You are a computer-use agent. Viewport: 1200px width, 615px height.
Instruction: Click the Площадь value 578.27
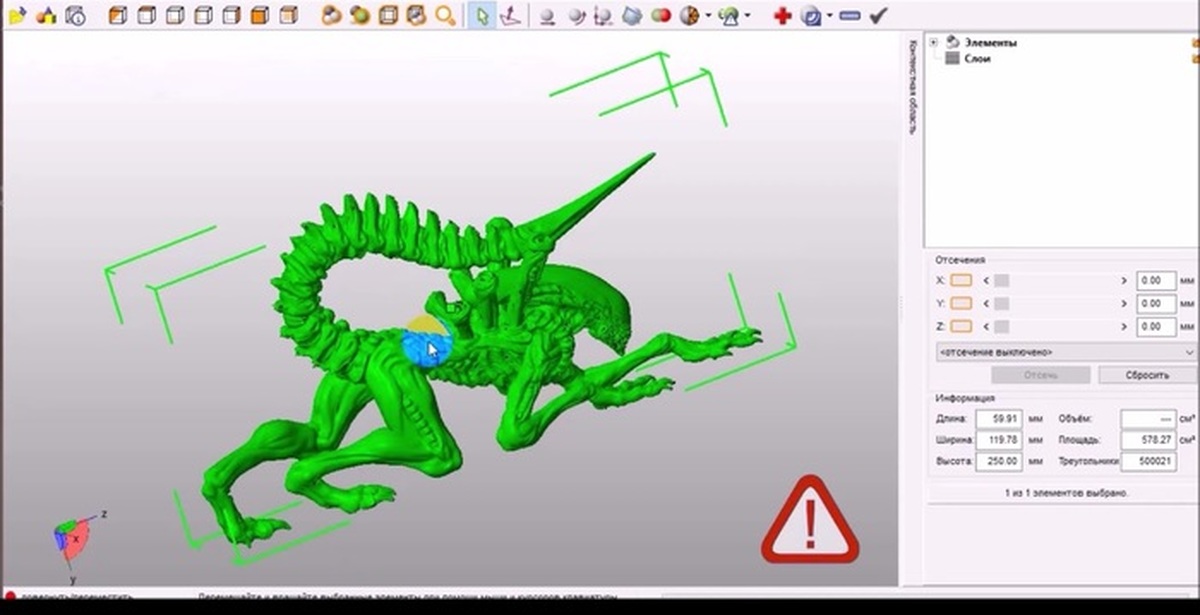pos(1147,440)
